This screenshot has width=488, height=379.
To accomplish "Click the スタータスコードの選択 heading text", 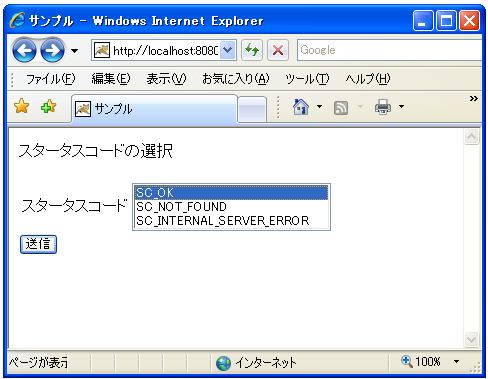I will (x=95, y=151).
